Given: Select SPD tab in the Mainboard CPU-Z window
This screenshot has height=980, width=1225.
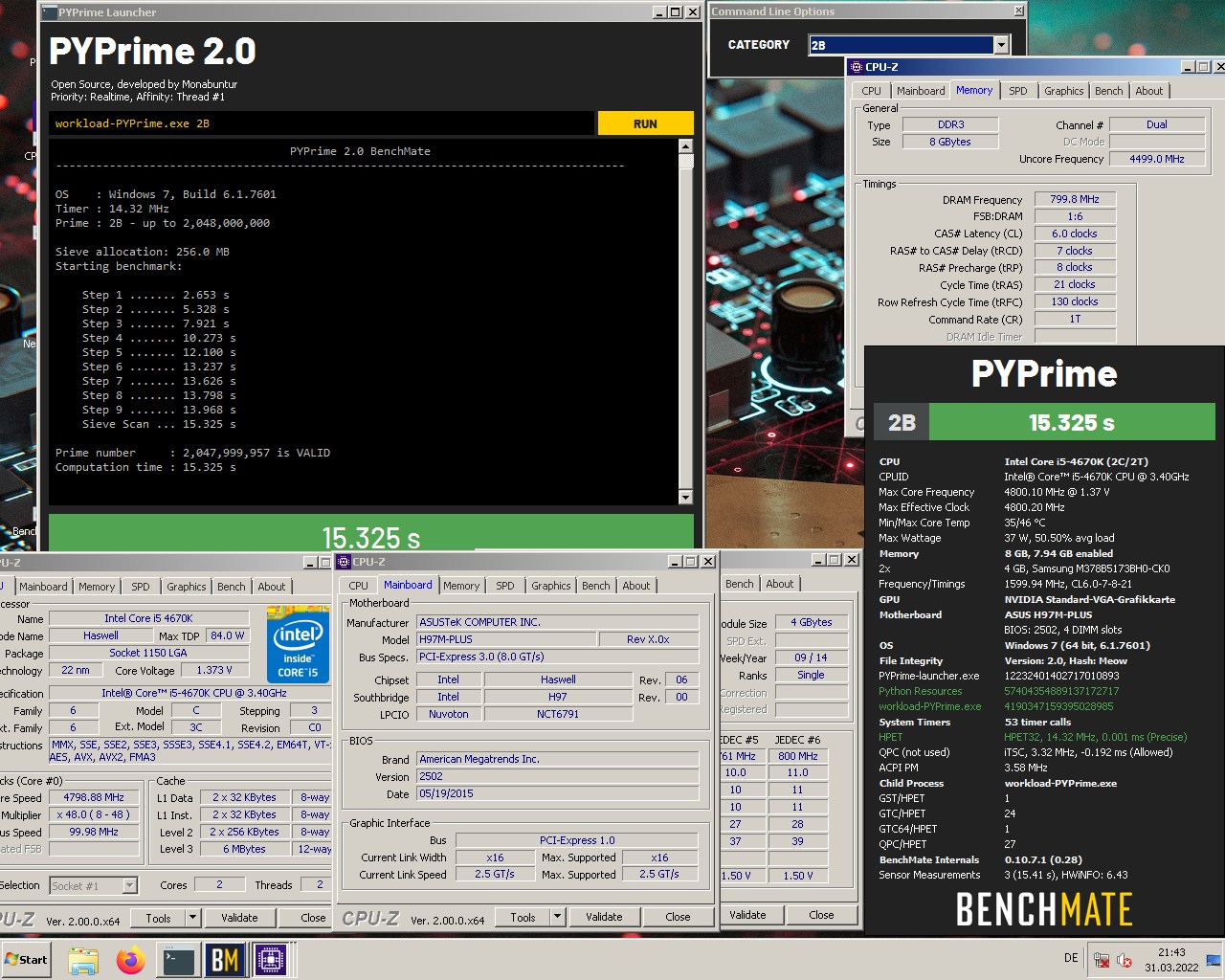Looking at the screenshot, I should click(x=505, y=586).
